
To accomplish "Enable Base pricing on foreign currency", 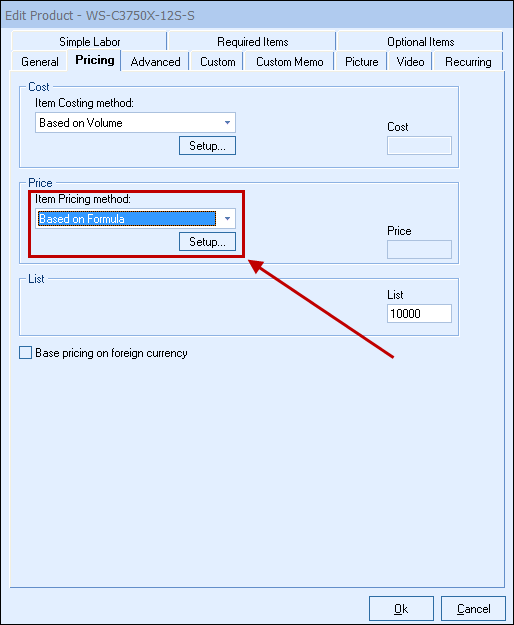I will pos(26,353).
